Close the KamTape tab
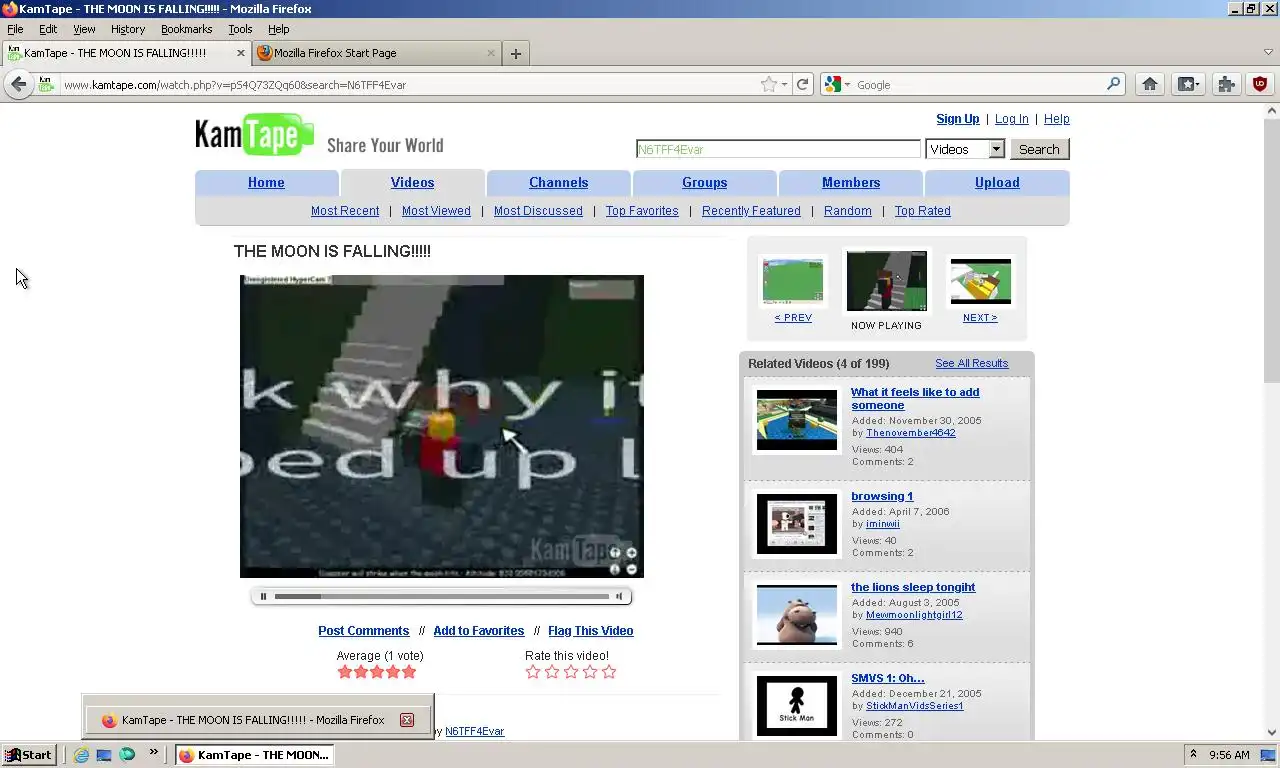 [x=241, y=53]
